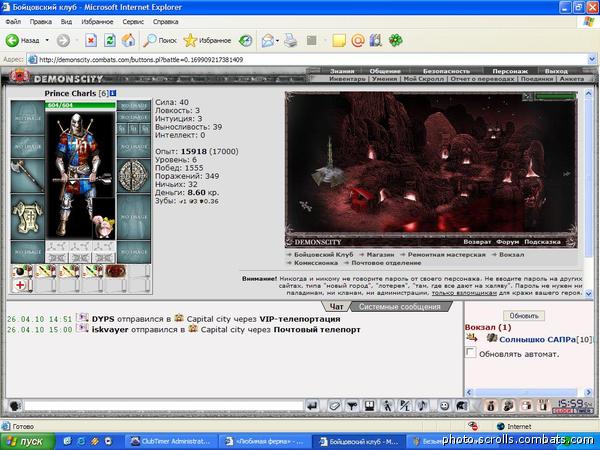Click the Mail envelope toolbar icon
This screenshot has height=450, width=600.
click(268, 40)
